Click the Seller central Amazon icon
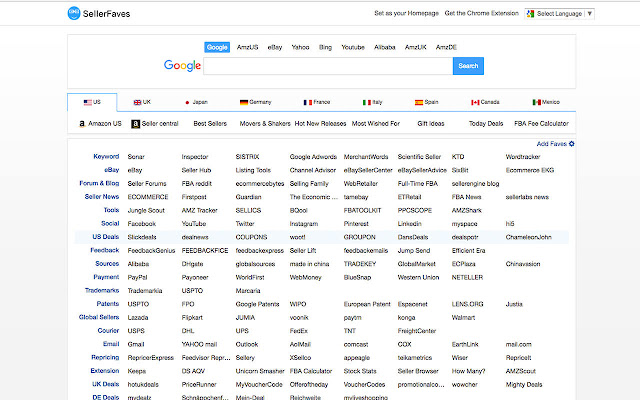 pyautogui.click(x=136, y=124)
